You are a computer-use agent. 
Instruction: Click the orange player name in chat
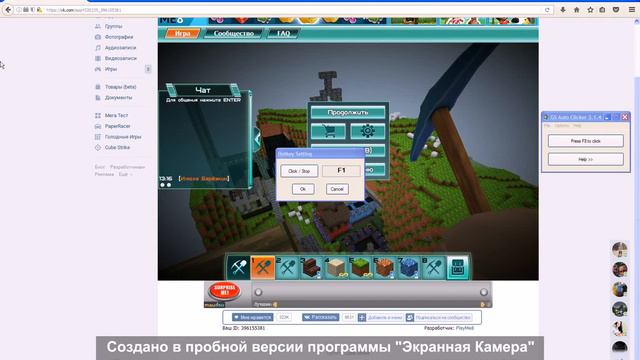click(204, 178)
